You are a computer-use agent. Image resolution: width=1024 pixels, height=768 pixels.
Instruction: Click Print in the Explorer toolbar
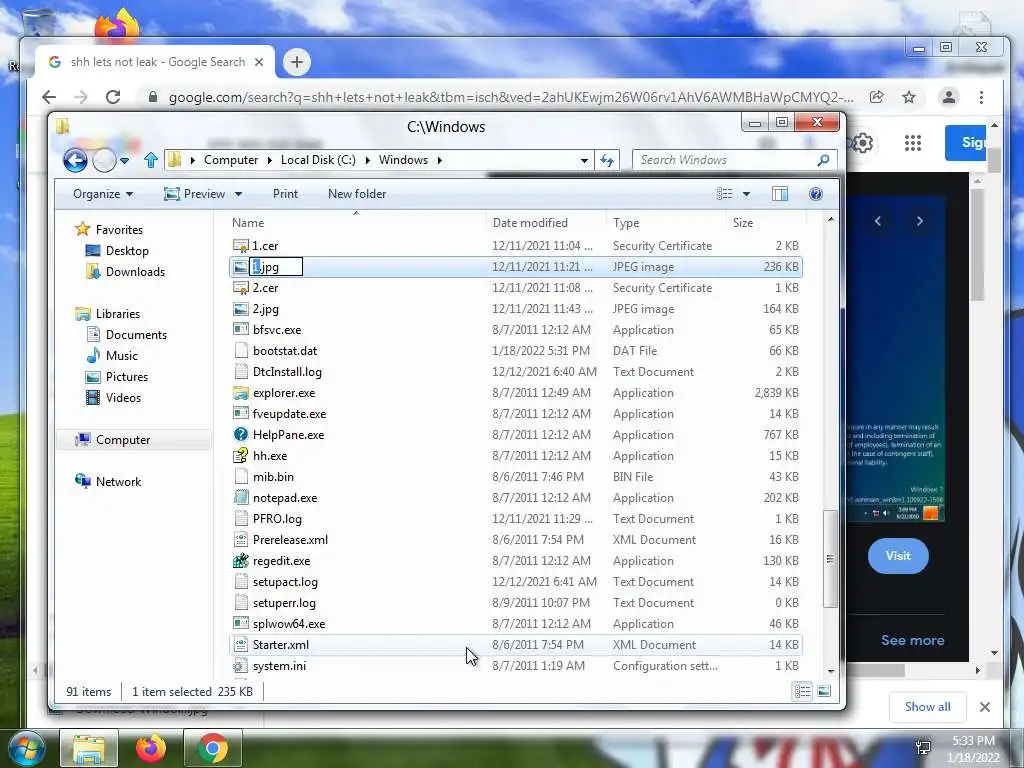285,194
